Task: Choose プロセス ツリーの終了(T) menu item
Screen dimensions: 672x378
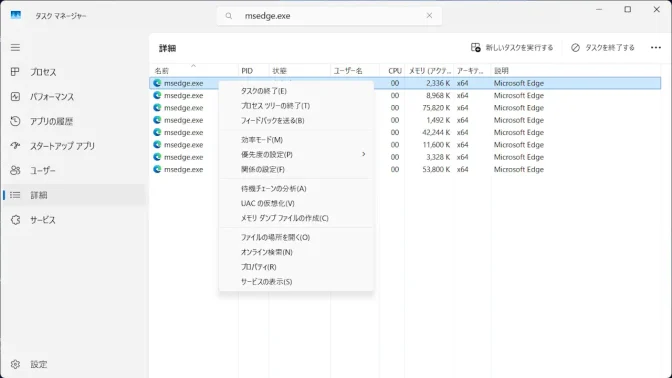Action: 296,106
